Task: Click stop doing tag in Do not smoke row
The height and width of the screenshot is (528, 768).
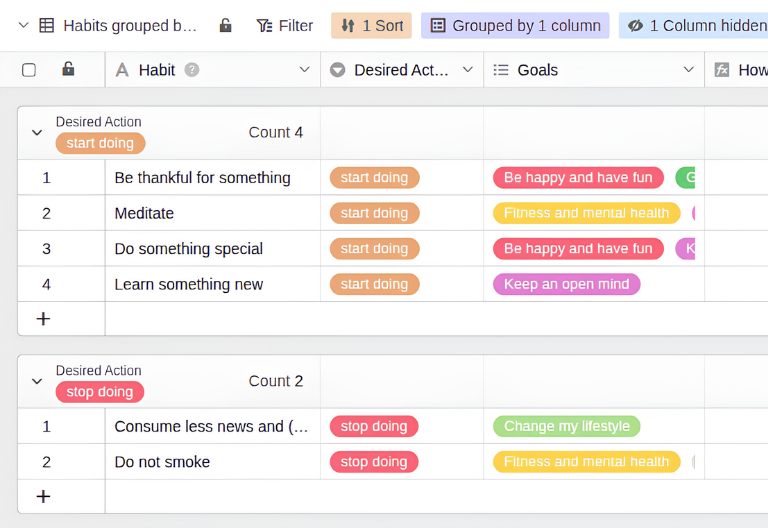Action: click(374, 462)
